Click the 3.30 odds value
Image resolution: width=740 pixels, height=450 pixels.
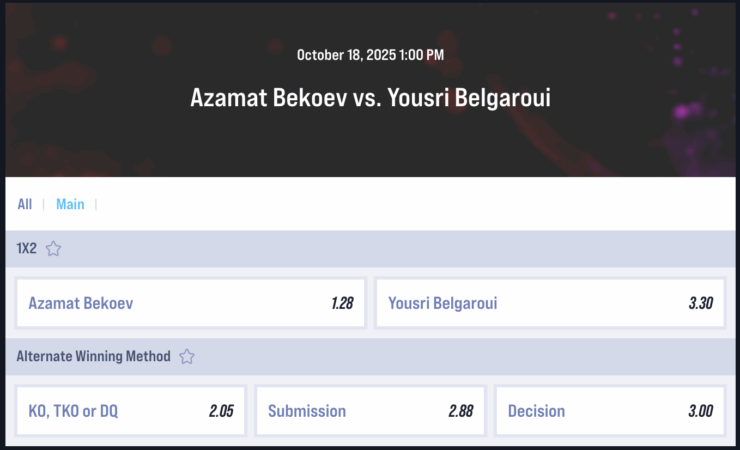coord(700,303)
